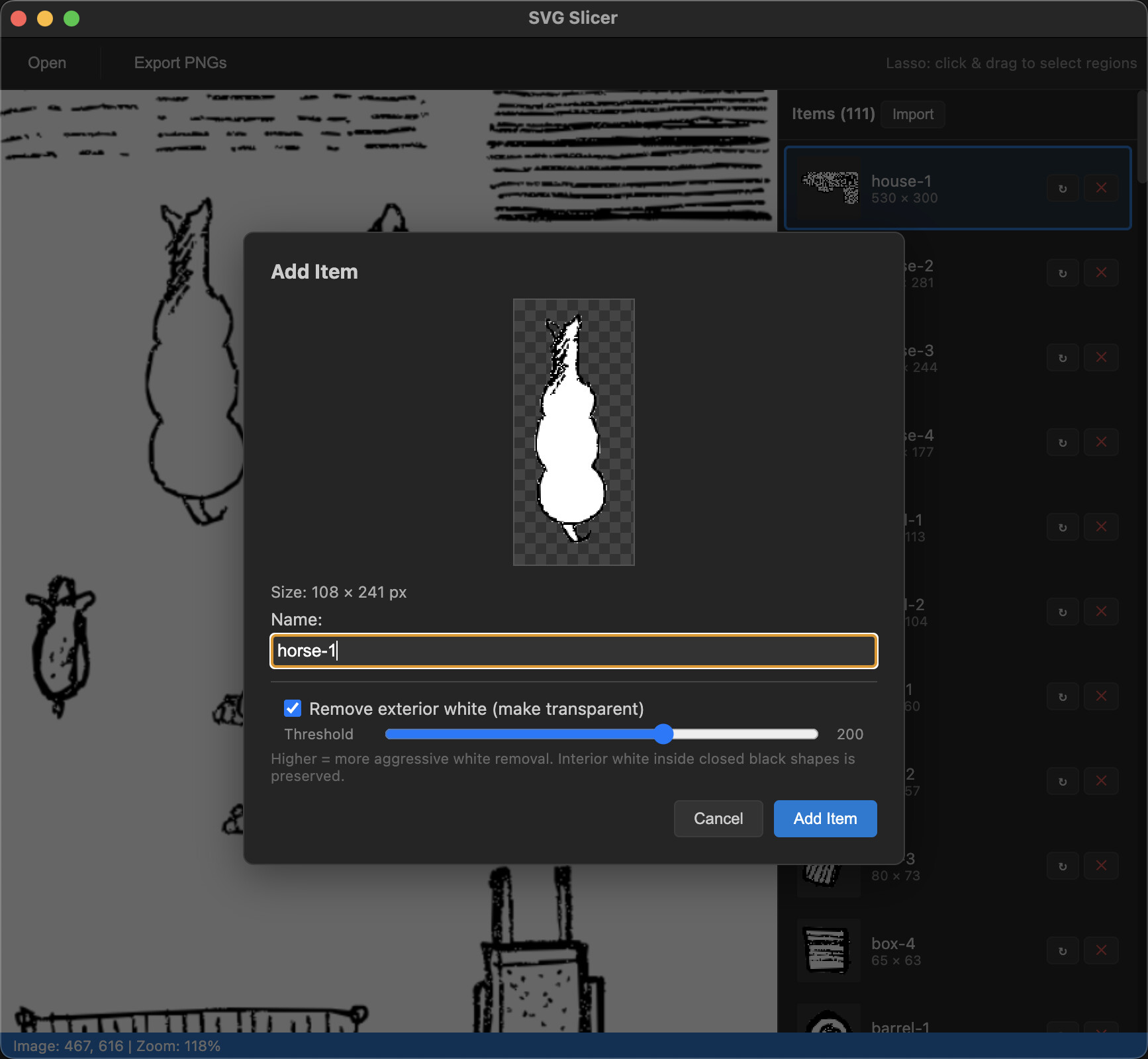Select the house-1 thumbnail in items list
Screen dimensions: 1148x1059
[829, 189]
